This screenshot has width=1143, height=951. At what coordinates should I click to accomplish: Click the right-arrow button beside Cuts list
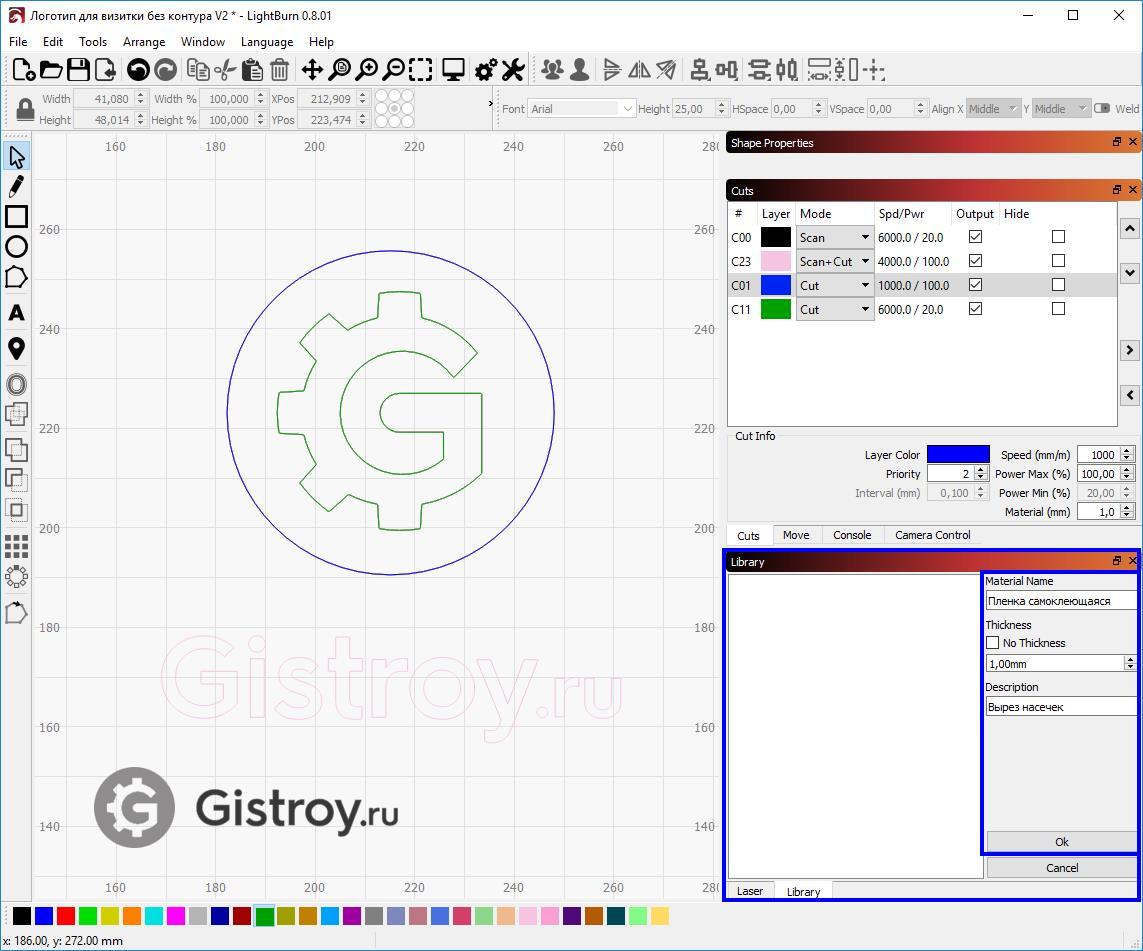[1129, 351]
